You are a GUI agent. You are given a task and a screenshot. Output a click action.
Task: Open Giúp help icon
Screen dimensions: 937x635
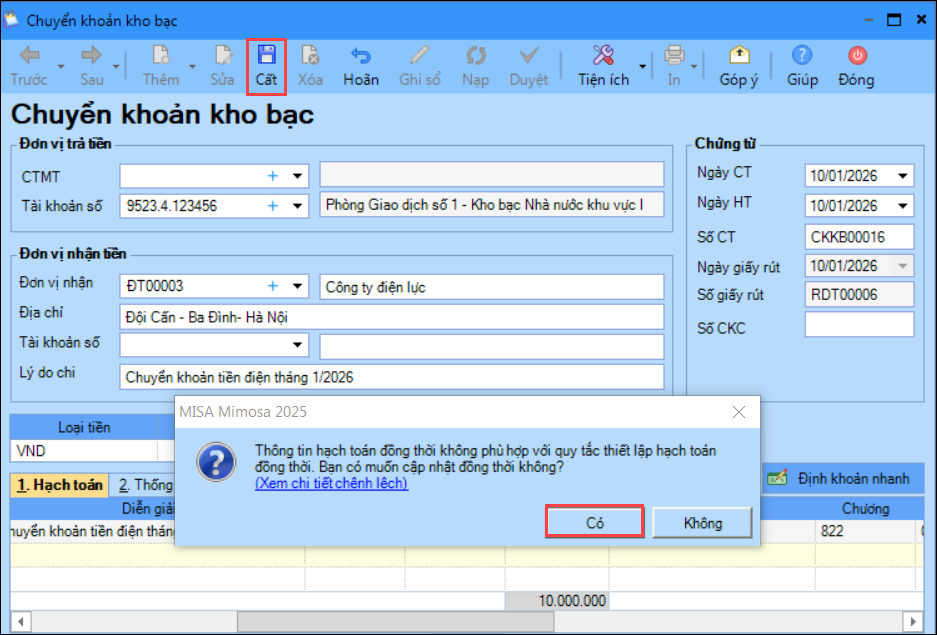(x=801, y=56)
